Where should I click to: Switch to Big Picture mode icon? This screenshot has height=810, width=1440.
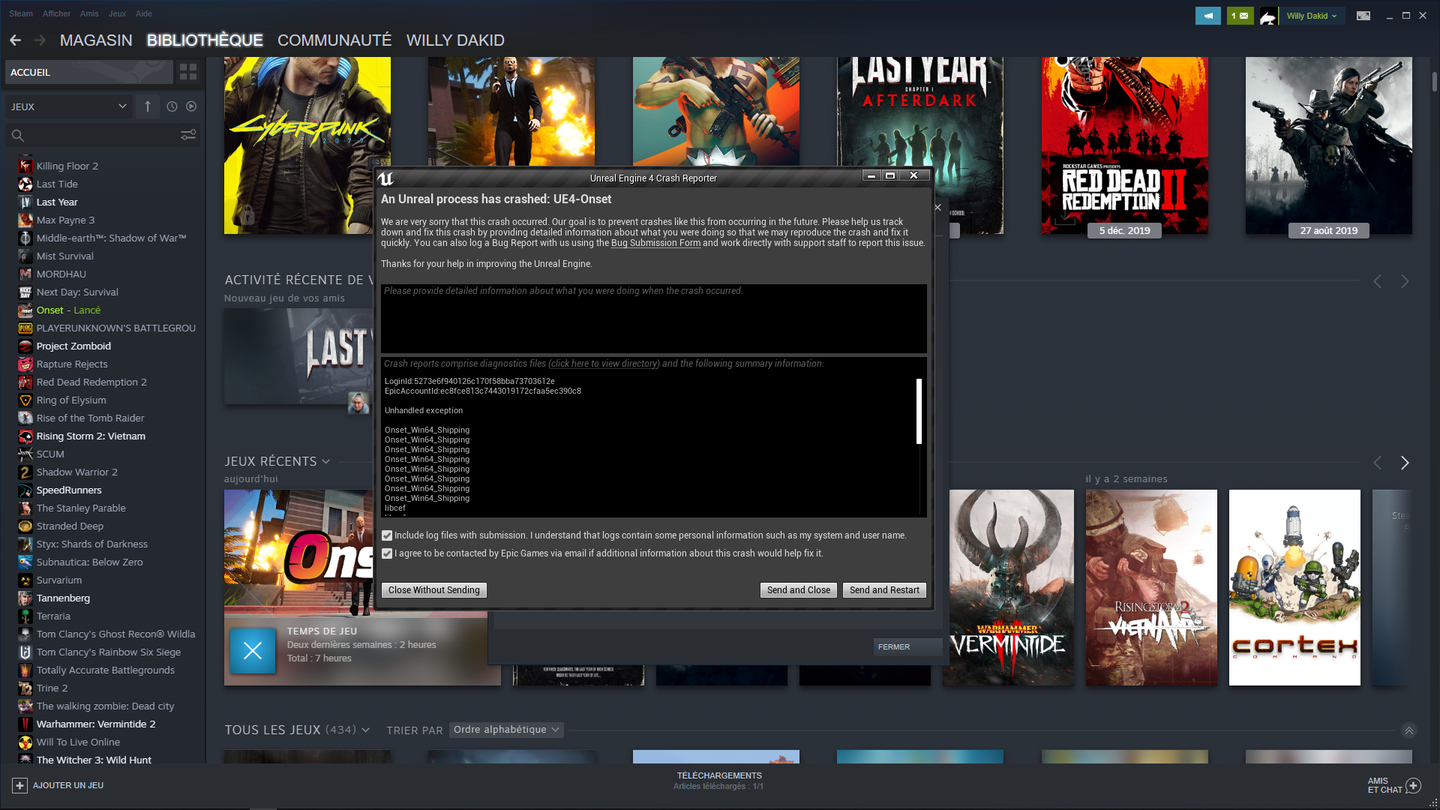click(x=1363, y=16)
